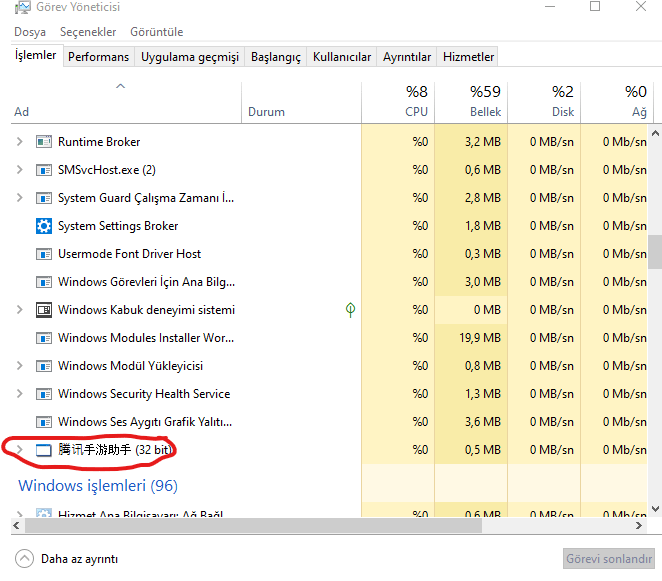Open the Dosya menu

point(30,32)
